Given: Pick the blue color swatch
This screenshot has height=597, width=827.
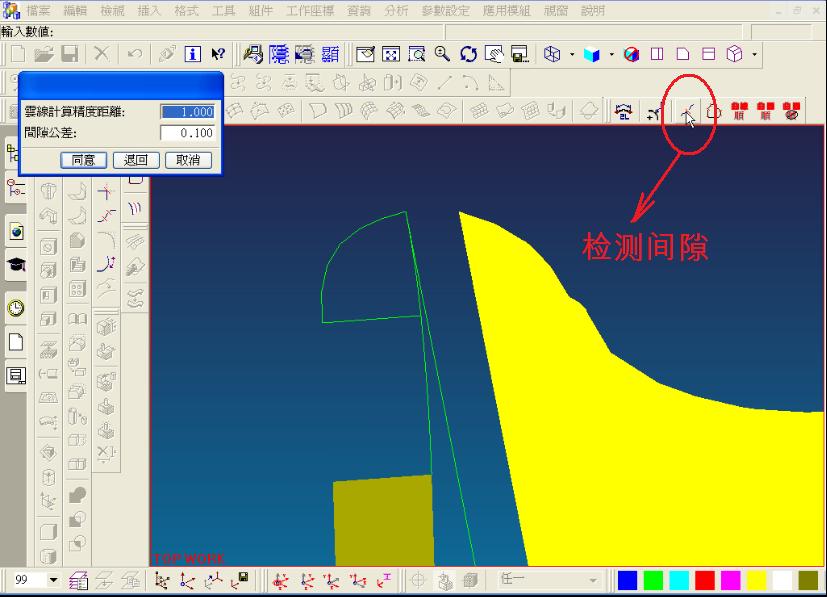Looking at the screenshot, I should [627, 581].
